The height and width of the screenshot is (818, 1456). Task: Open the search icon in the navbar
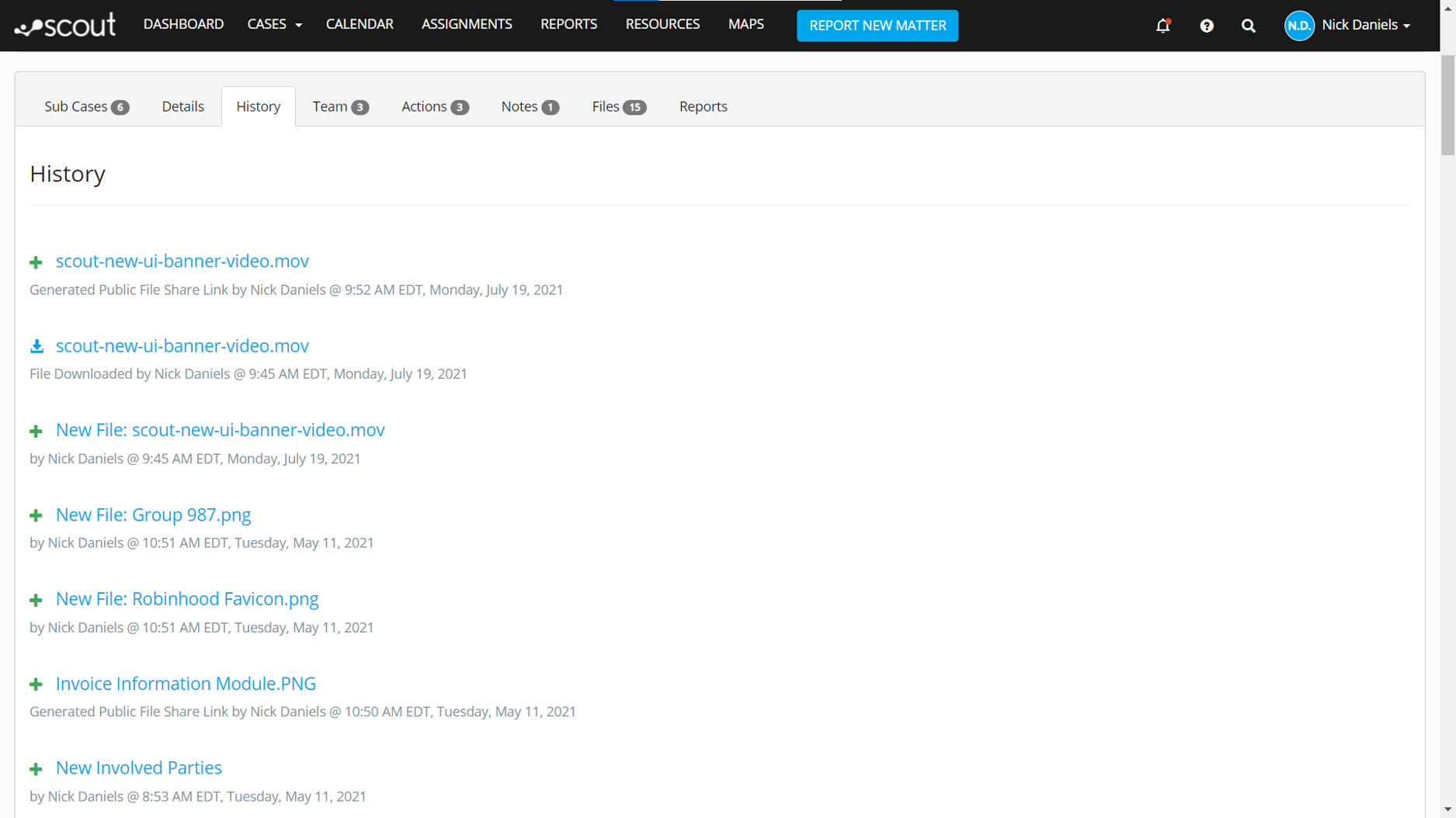click(x=1248, y=26)
